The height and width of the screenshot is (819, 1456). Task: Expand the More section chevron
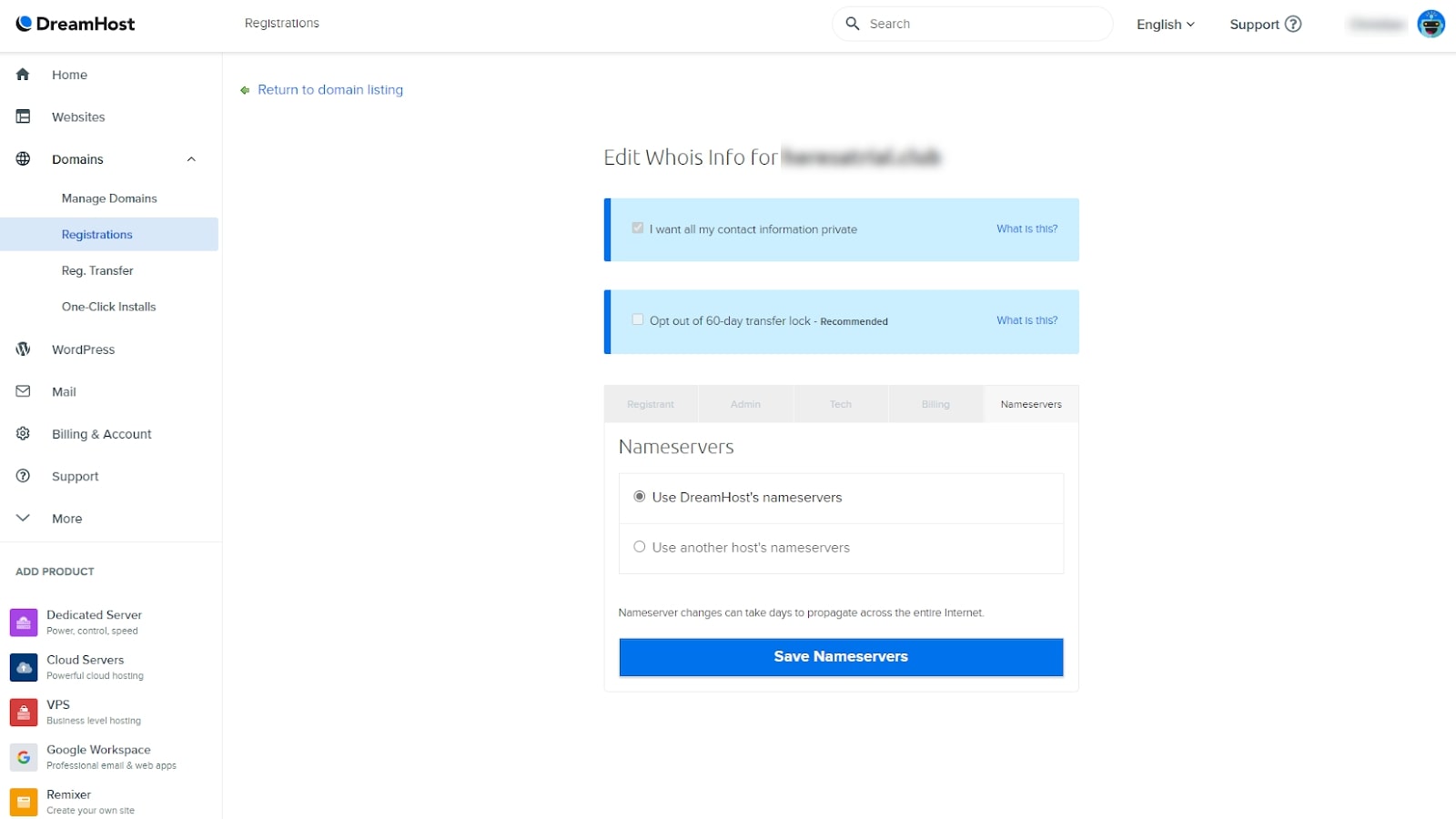pyautogui.click(x=23, y=518)
